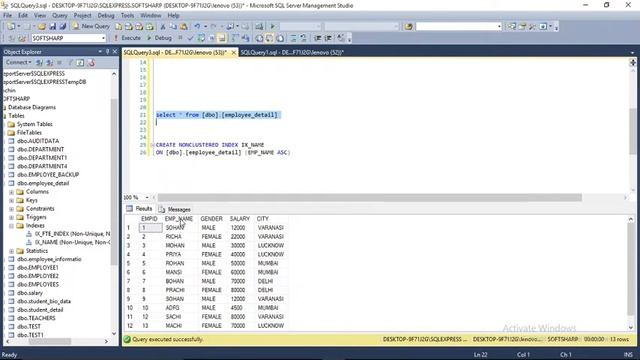Open the Query menu

point(60,16)
